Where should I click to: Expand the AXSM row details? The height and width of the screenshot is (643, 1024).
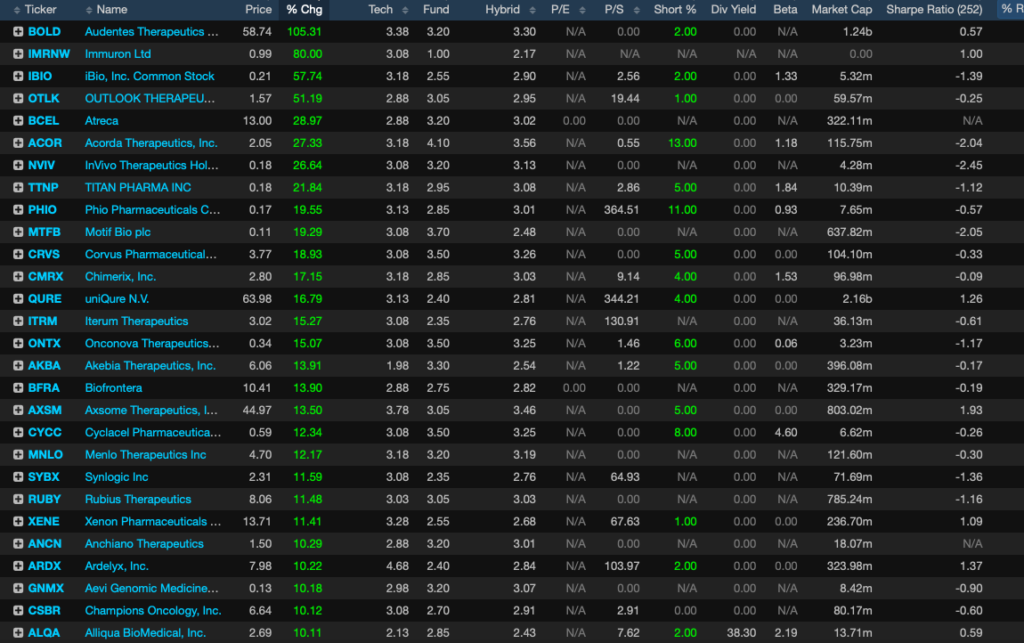(x=18, y=410)
